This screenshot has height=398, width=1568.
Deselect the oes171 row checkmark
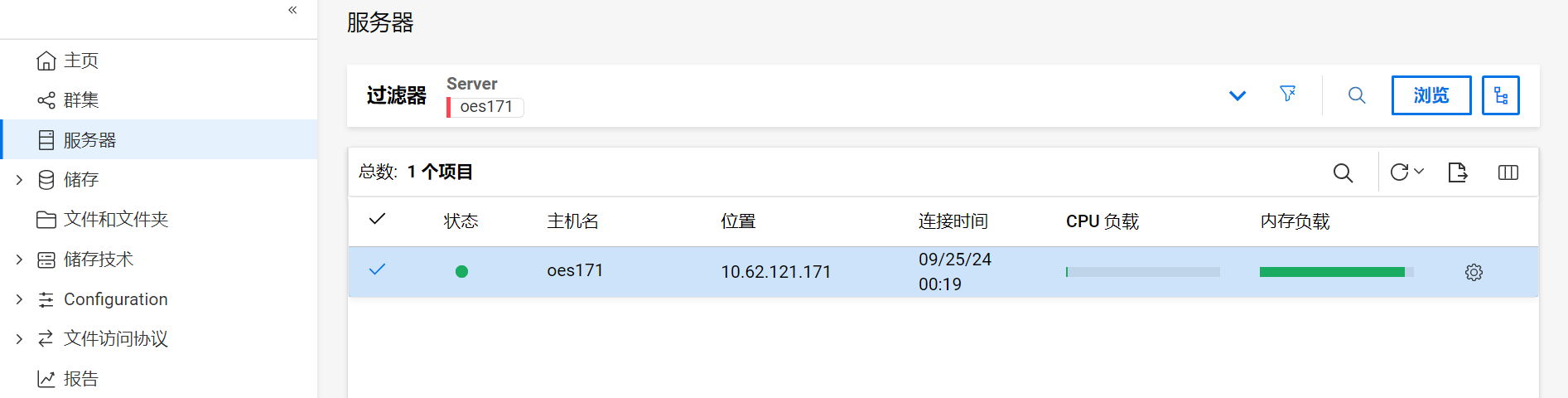click(377, 269)
